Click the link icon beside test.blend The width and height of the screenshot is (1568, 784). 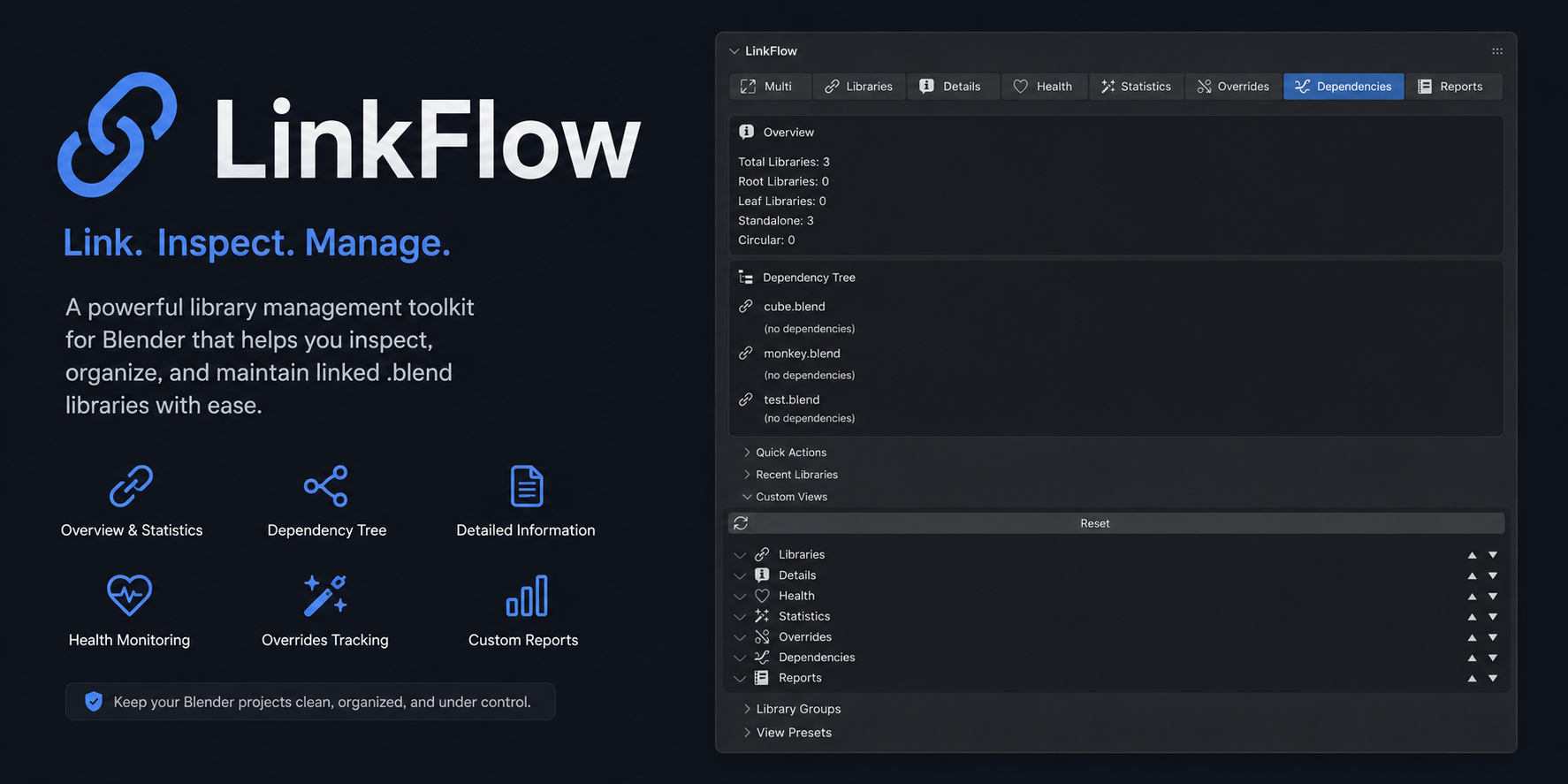(x=746, y=400)
